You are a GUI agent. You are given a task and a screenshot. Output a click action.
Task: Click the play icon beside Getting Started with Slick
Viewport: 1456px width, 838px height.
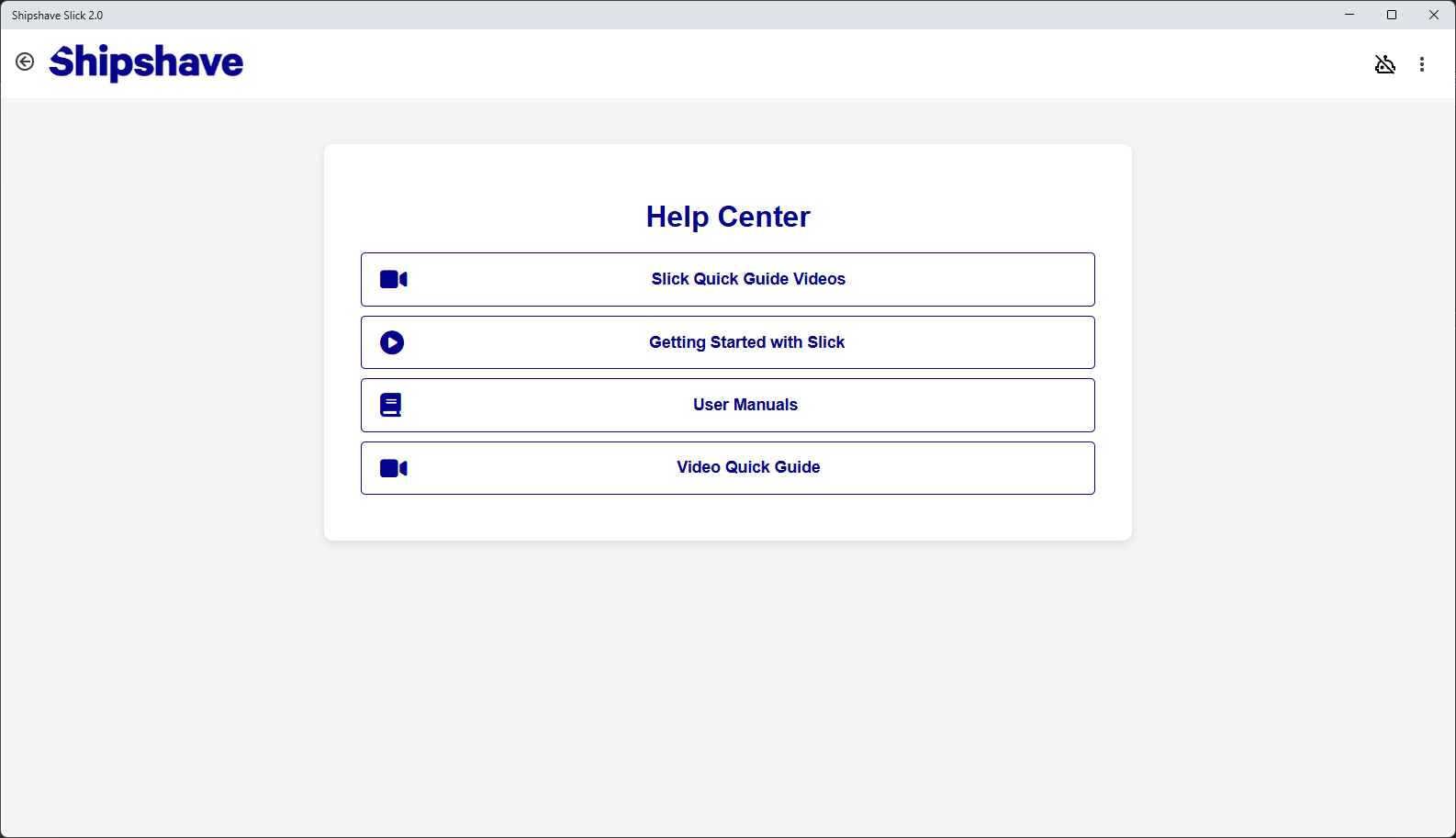tap(392, 342)
